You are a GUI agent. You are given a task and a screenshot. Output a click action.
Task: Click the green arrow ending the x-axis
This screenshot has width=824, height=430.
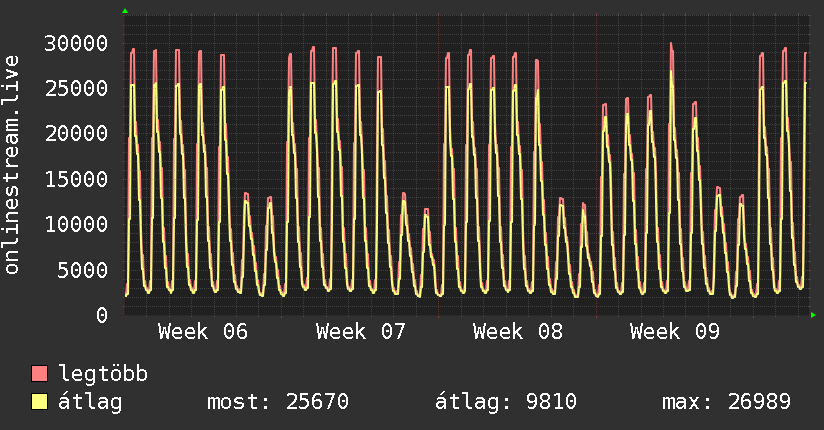(x=813, y=315)
